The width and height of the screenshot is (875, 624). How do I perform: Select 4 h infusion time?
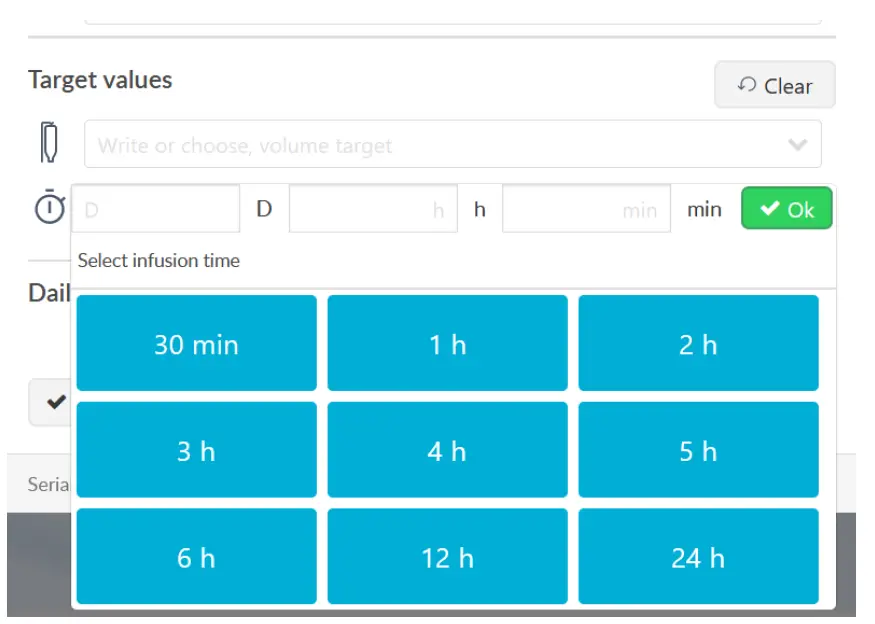[x=447, y=450]
